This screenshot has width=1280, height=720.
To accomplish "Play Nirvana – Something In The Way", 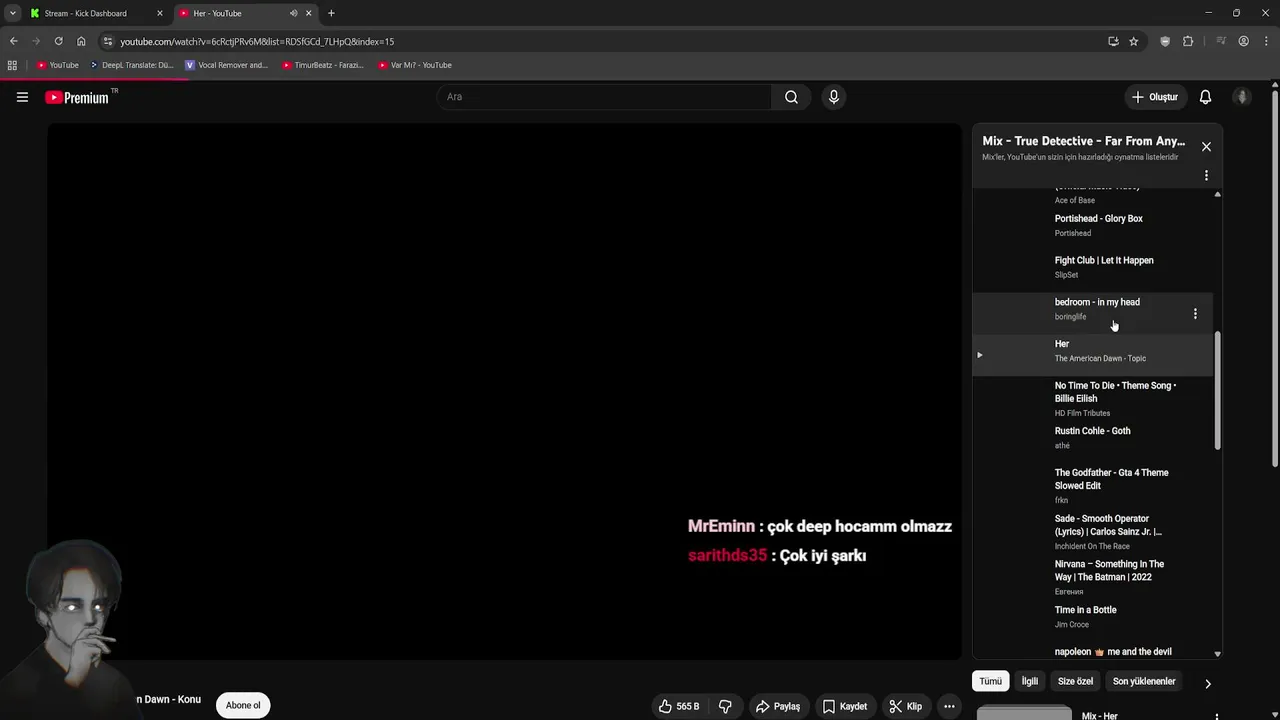I will [1092, 576].
